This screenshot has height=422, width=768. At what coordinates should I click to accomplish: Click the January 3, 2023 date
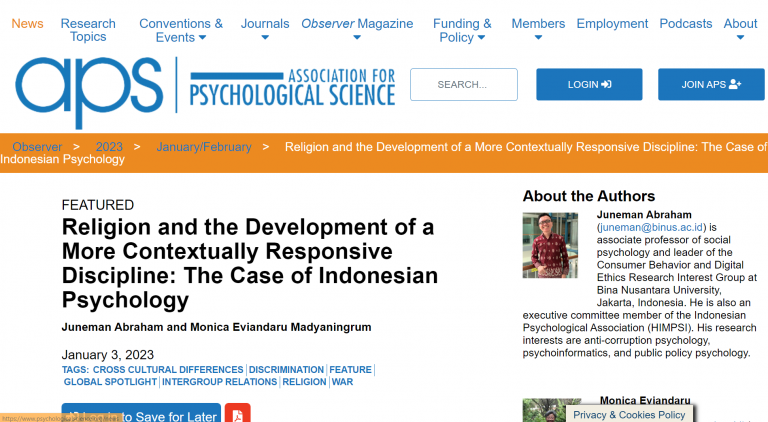coord(108,354)
